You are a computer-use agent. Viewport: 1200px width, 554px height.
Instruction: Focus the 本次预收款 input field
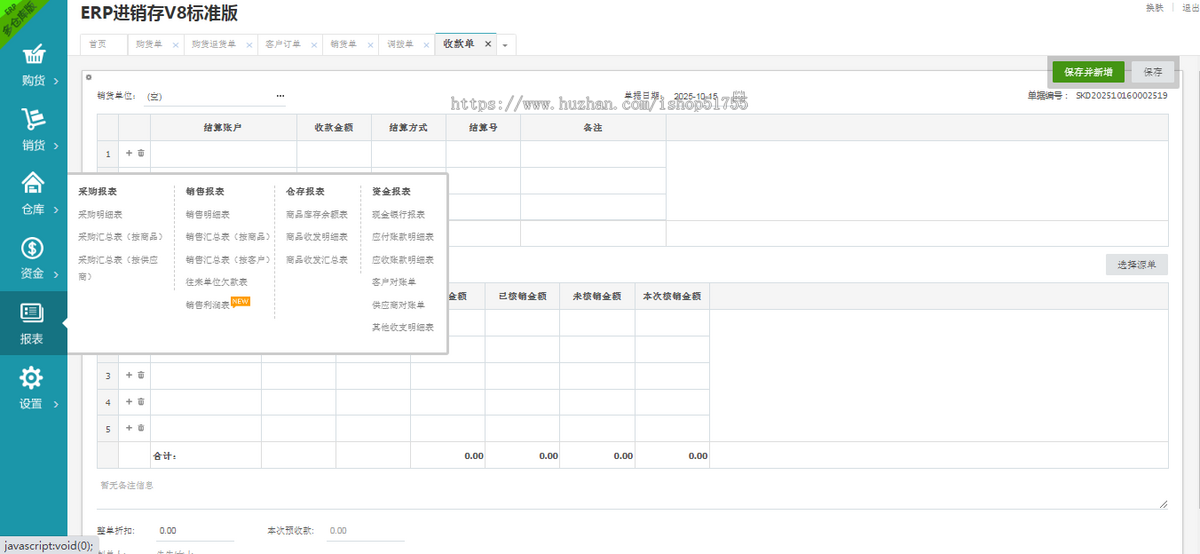point(366,531)
